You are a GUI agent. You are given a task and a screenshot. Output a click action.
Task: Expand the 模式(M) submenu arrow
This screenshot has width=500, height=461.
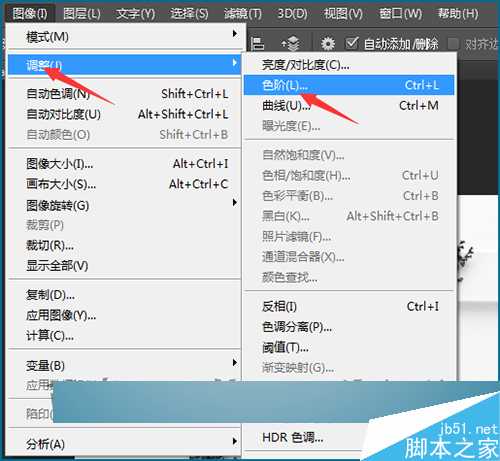(235, 33)
